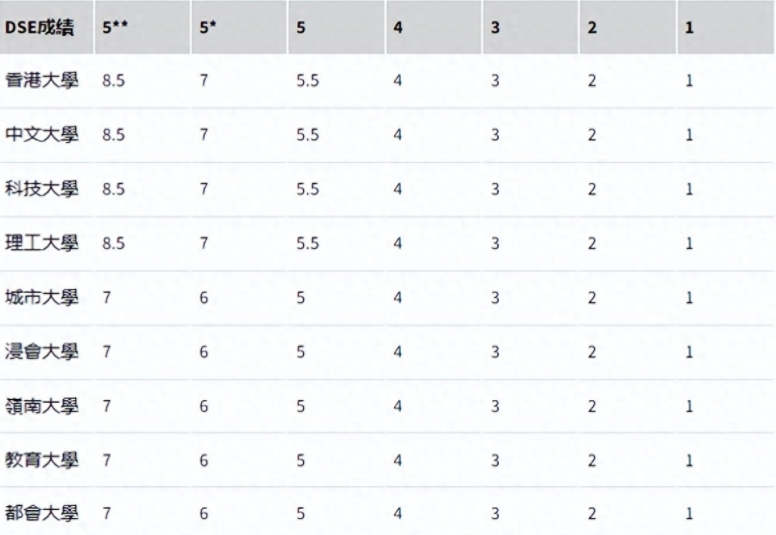Select the 都會大學 row label

42,513
